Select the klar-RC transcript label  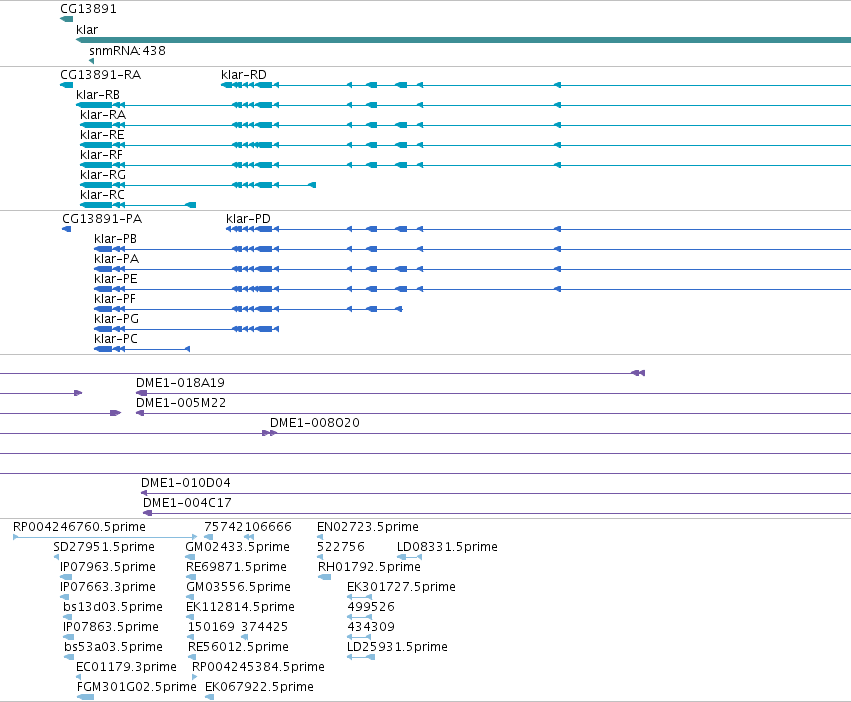(102, 195)
